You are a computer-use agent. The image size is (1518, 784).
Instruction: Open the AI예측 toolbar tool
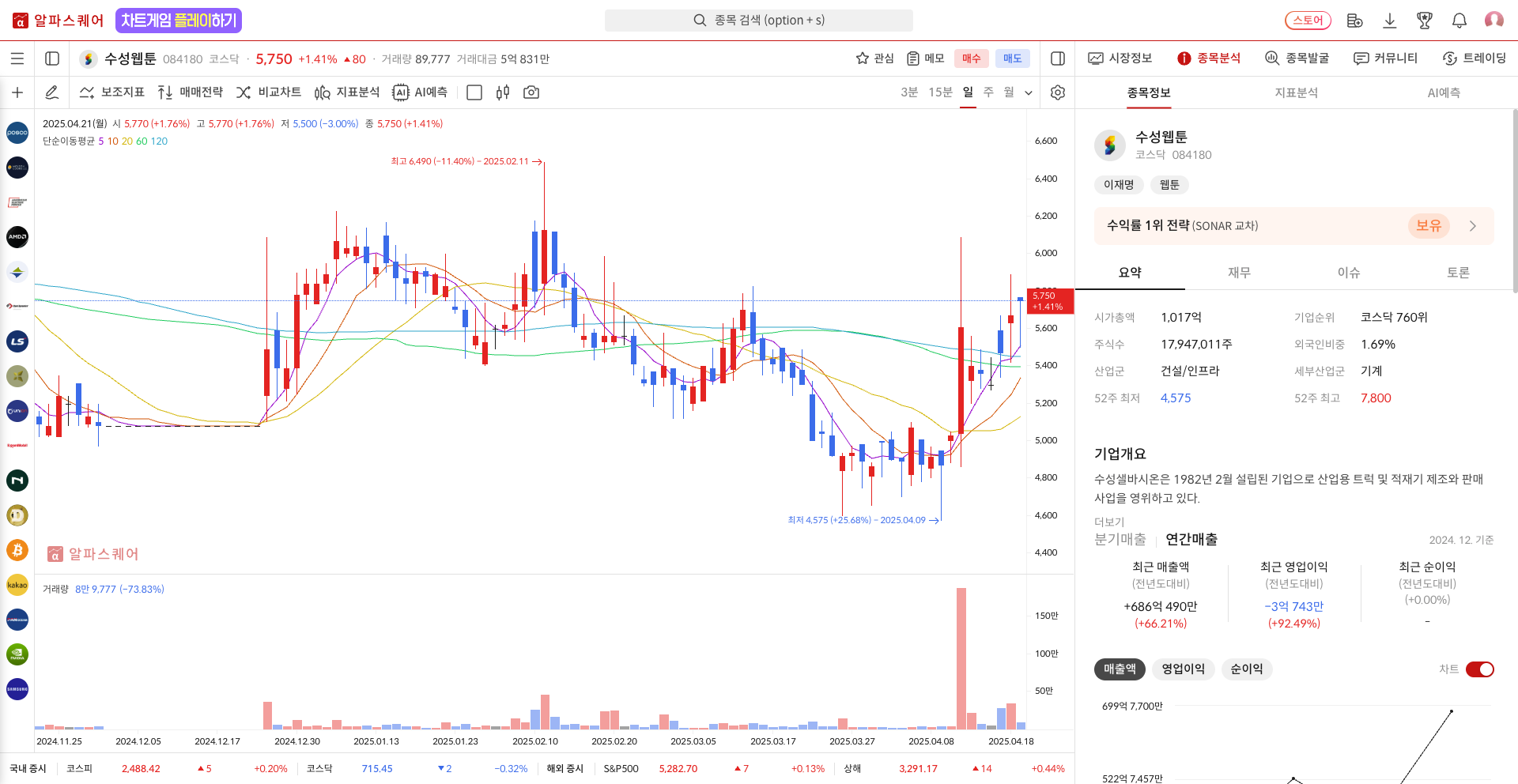click(x=421, y=92)
